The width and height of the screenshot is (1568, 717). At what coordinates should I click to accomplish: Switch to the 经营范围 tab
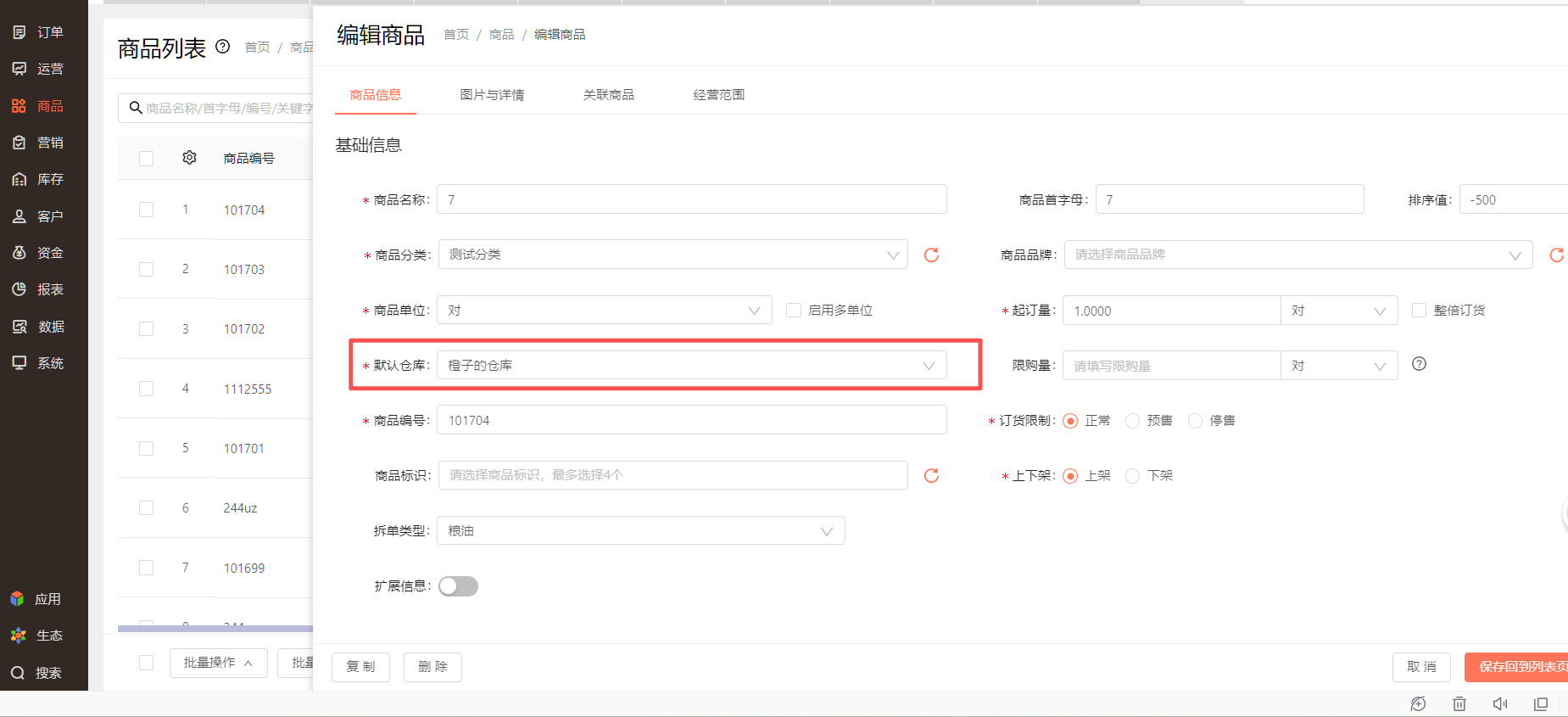719,94
